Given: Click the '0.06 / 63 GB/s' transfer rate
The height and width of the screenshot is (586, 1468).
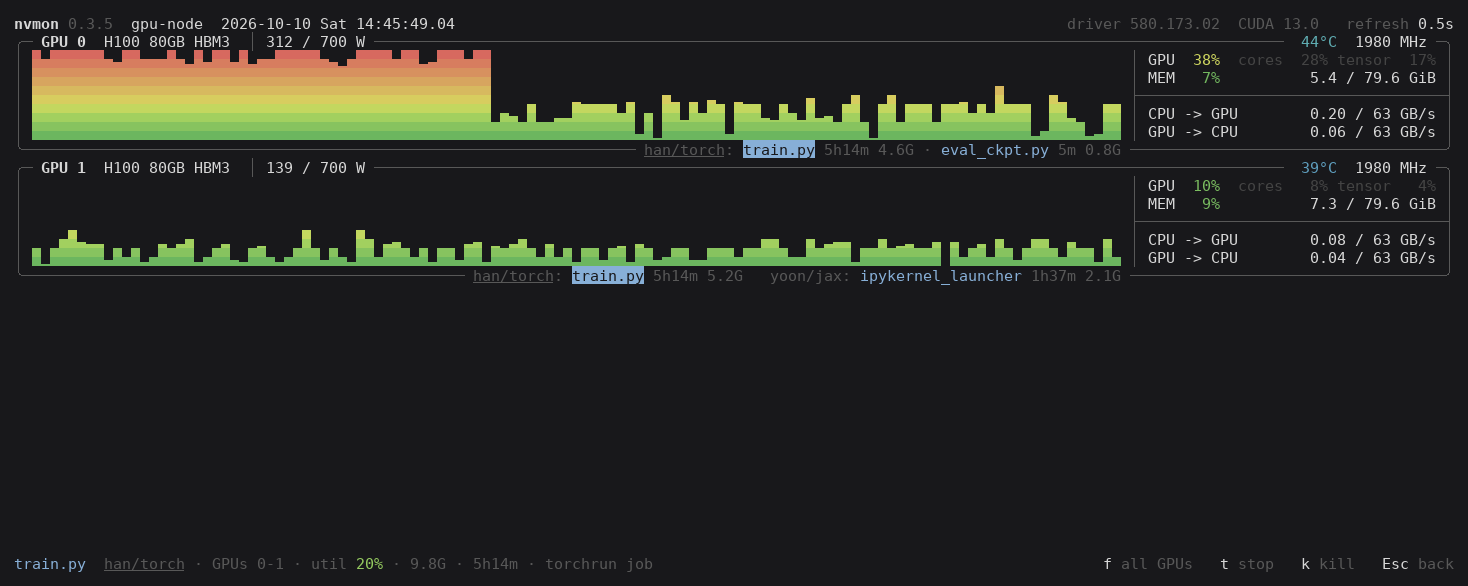Looking at the screenshot, I should [x=1373, y=132].
